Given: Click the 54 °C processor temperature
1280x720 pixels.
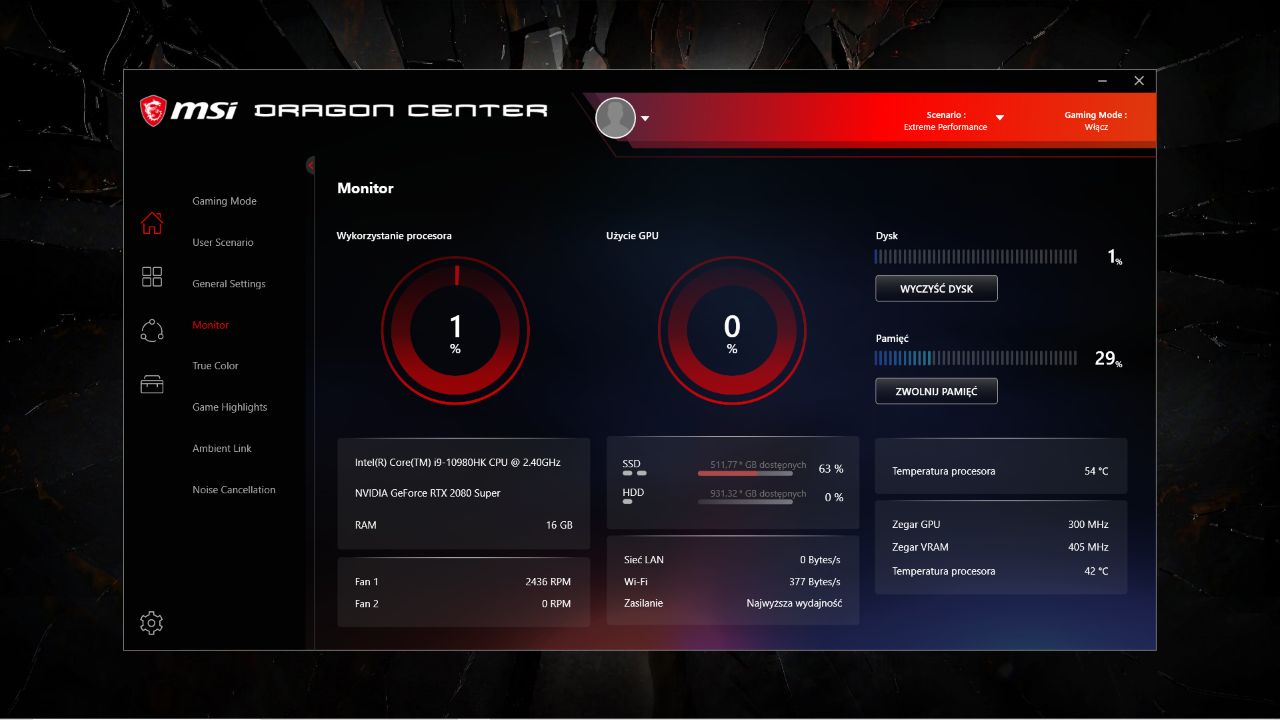Looking at the screenshot, I should pyautogui.click(x=1096, y=471).
